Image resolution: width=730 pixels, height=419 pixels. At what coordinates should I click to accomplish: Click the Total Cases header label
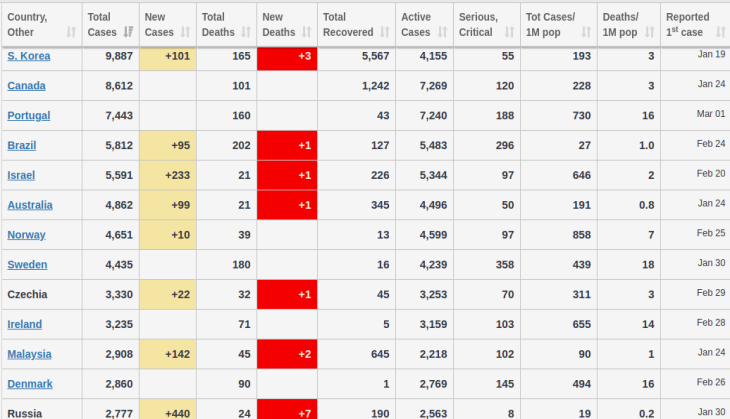(x=102, y=25)
